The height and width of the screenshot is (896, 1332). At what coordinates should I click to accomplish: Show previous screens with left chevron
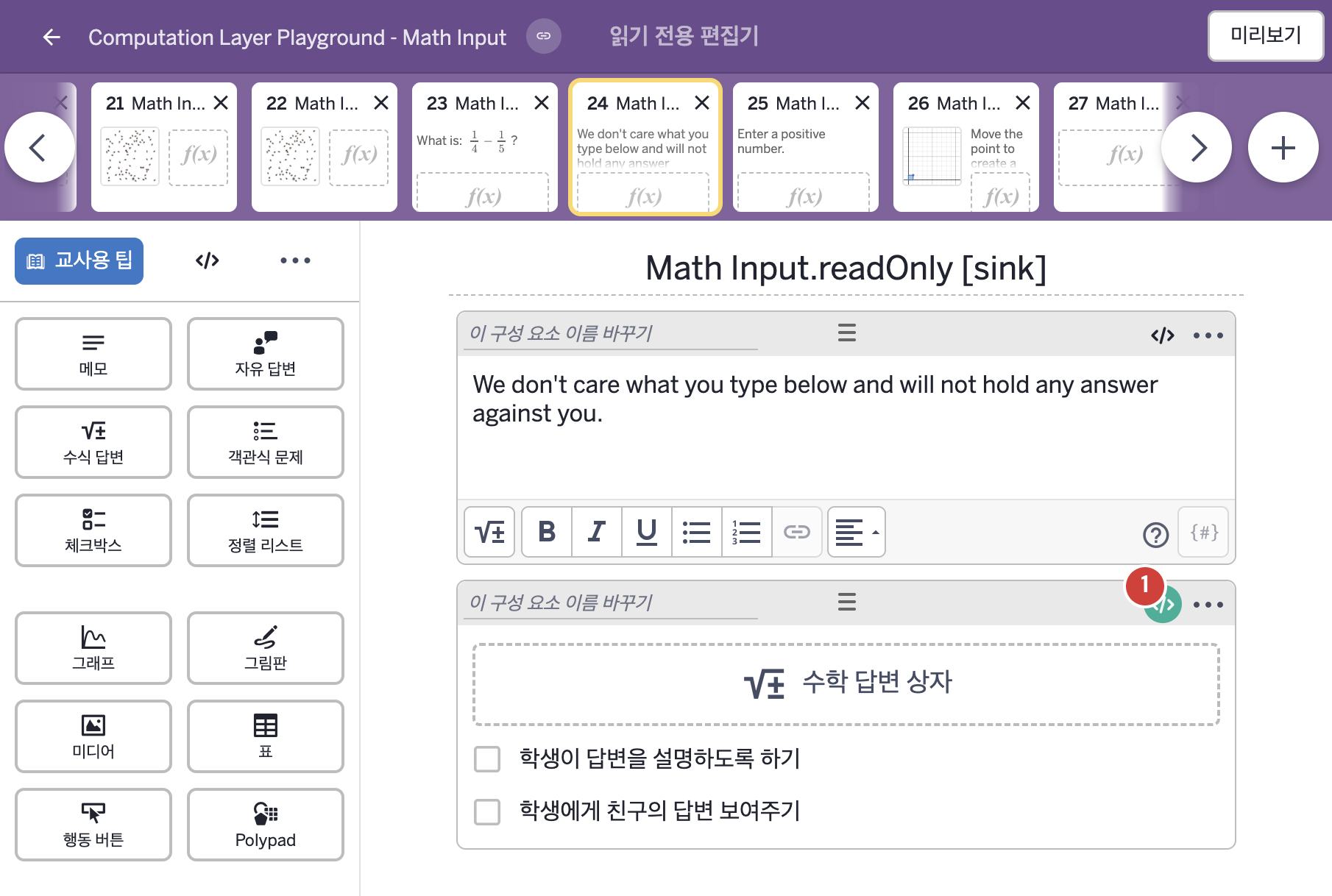pyautogui.click(x=39, y=147)
